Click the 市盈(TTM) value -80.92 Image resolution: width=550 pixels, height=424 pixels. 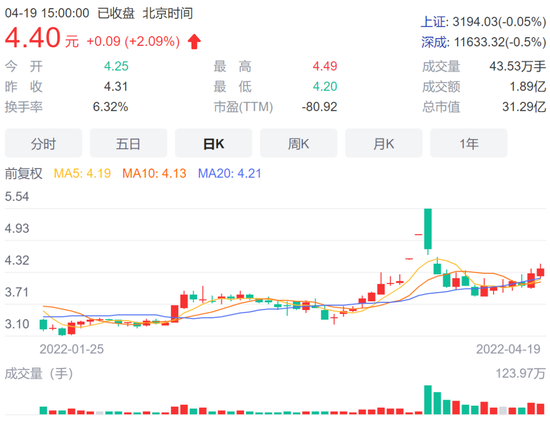coord(320,107)
